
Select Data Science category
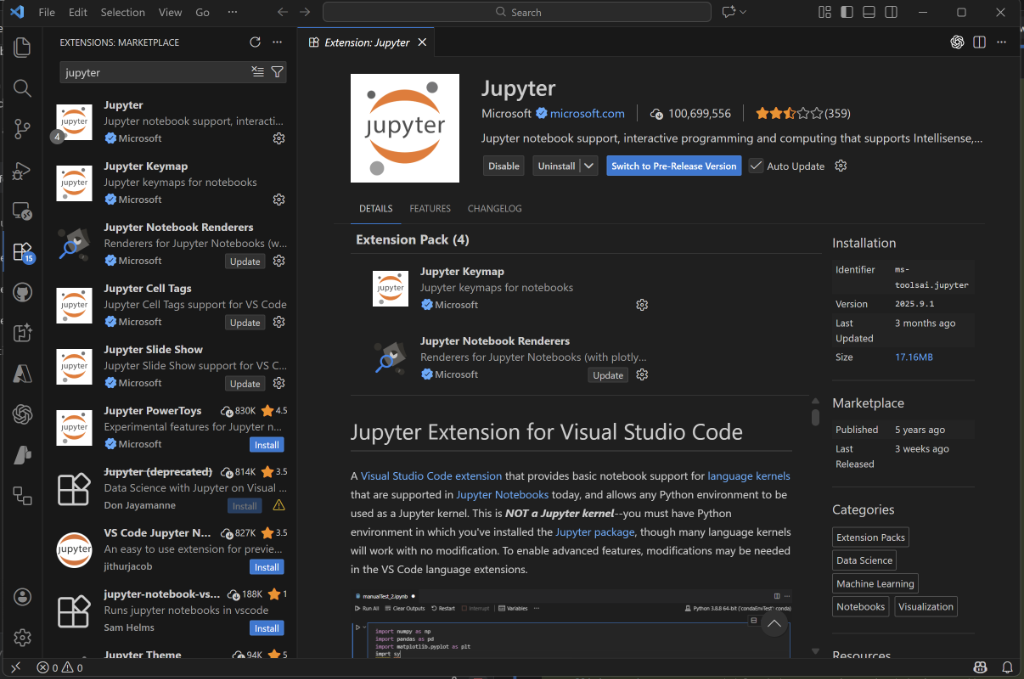coord(864,560)
